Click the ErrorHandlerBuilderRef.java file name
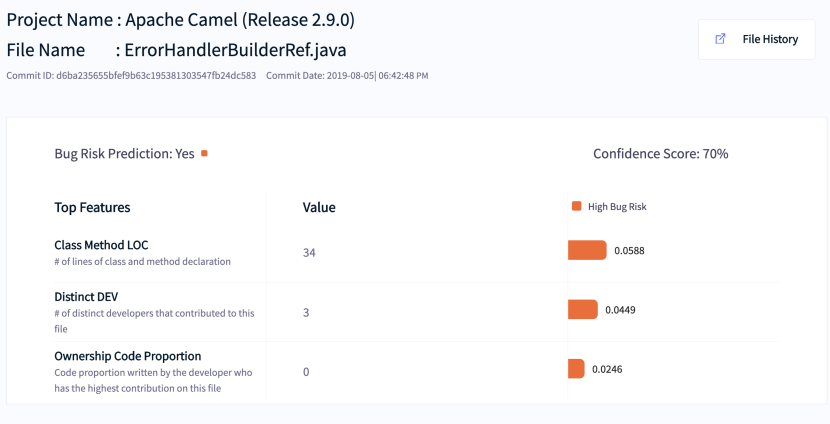 [x=236, y=49]
